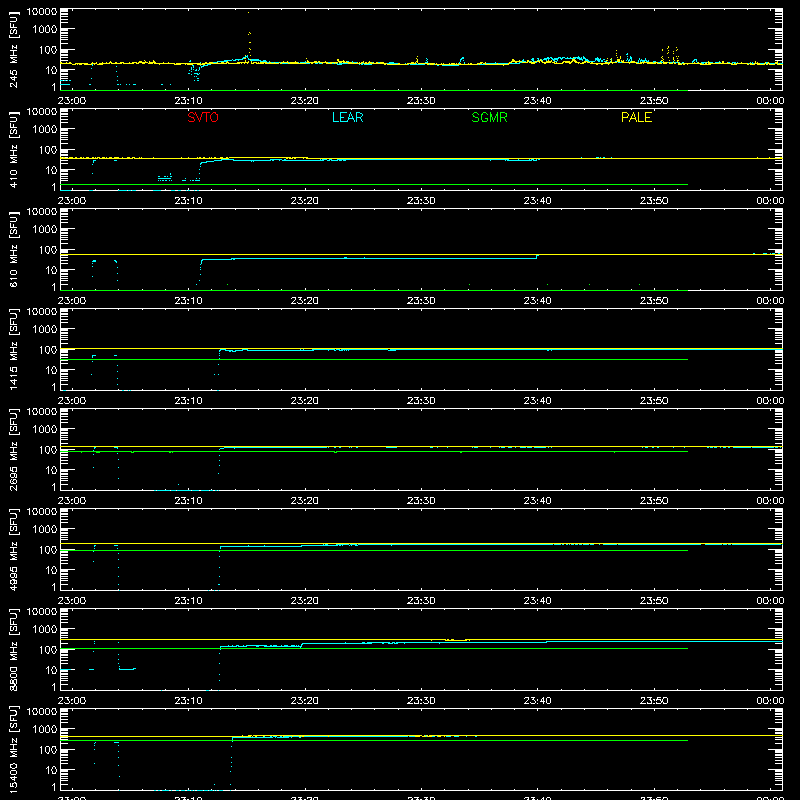Select the '610 MHz [SFU]' axis title
Viewport: 800px width, 800px height.
[x=13, y=249]
